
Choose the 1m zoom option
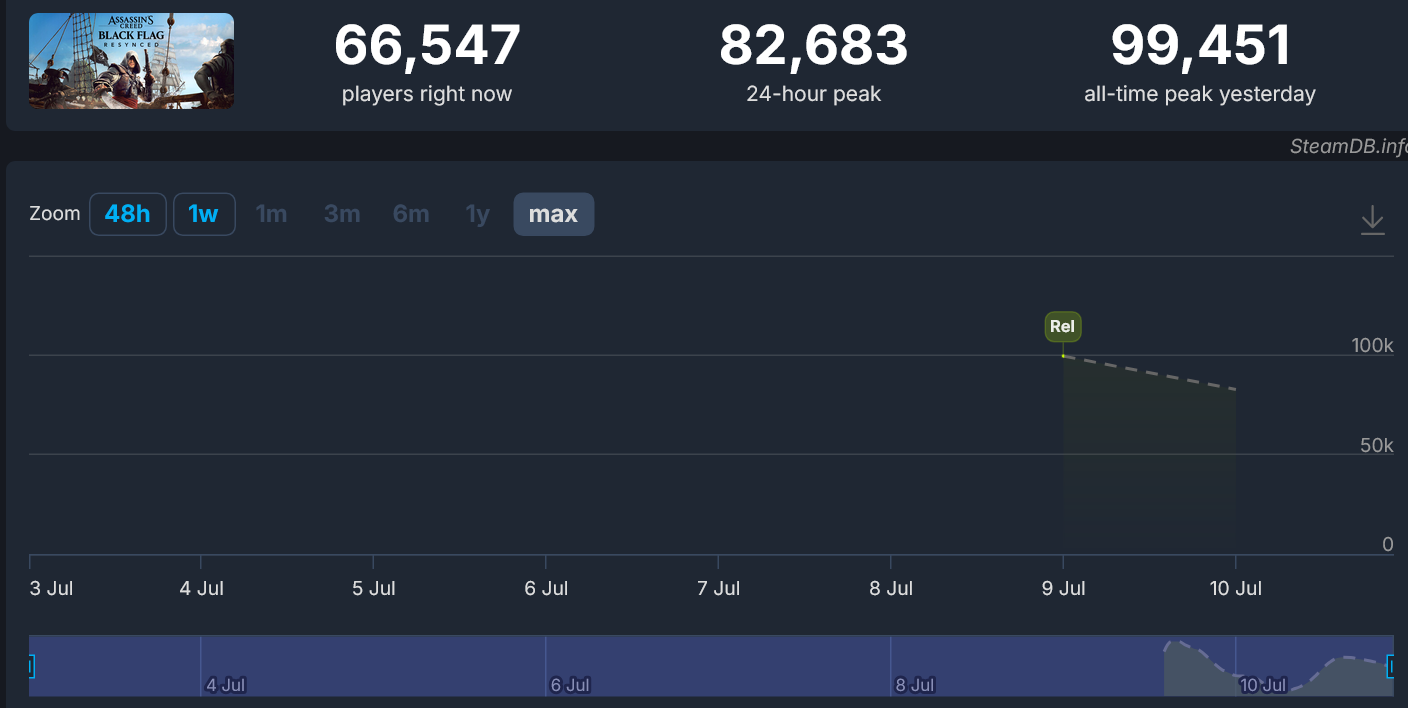point(271,214)
